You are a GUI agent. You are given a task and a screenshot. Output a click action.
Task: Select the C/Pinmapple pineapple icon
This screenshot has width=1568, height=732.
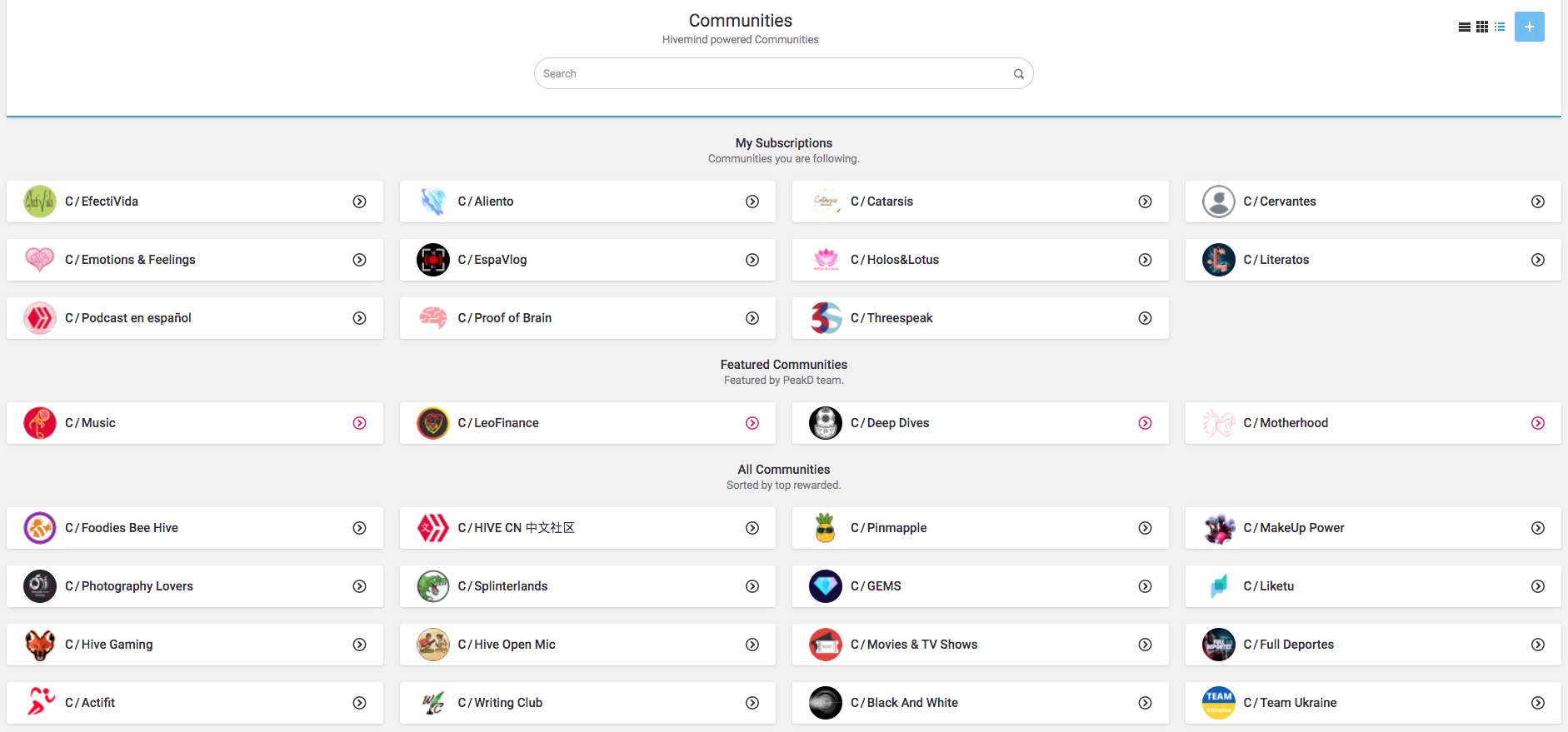click(826, 528)
